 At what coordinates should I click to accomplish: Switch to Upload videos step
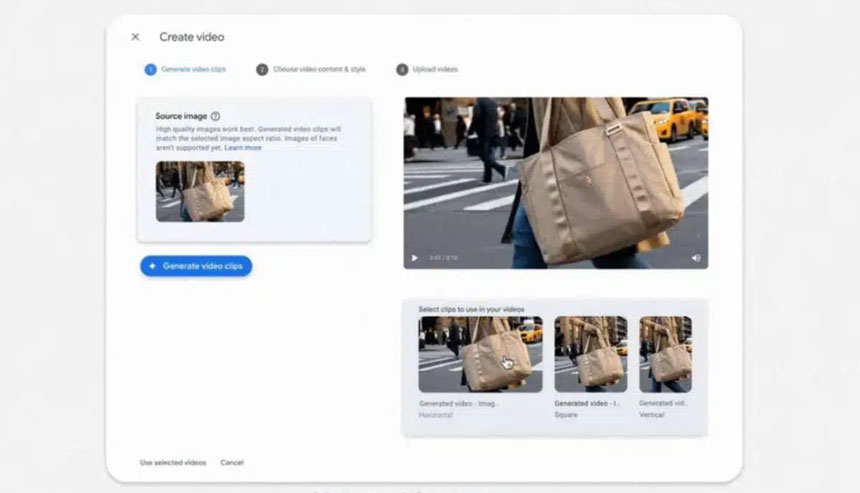coord(435,70)
